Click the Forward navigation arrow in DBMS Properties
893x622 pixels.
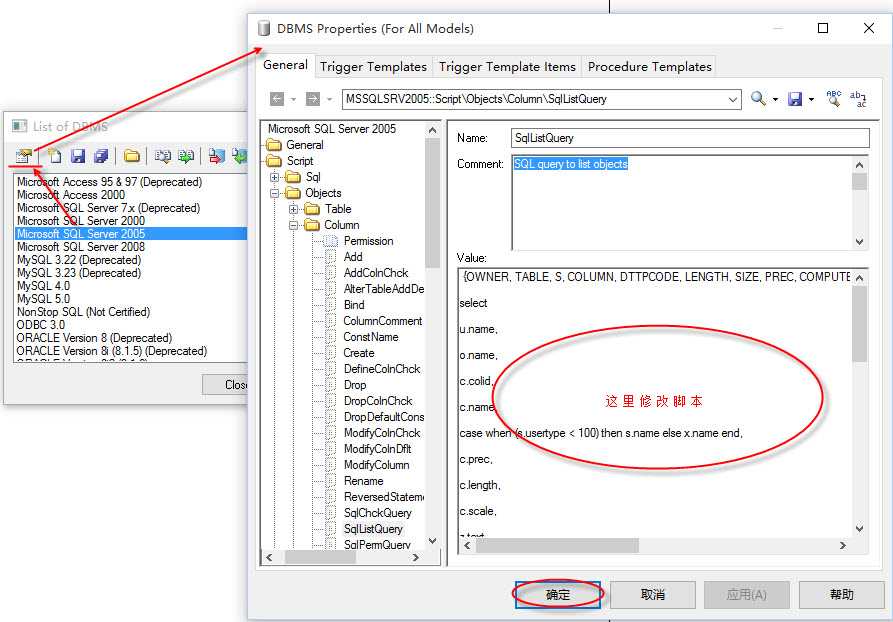(x=313, y=99)
